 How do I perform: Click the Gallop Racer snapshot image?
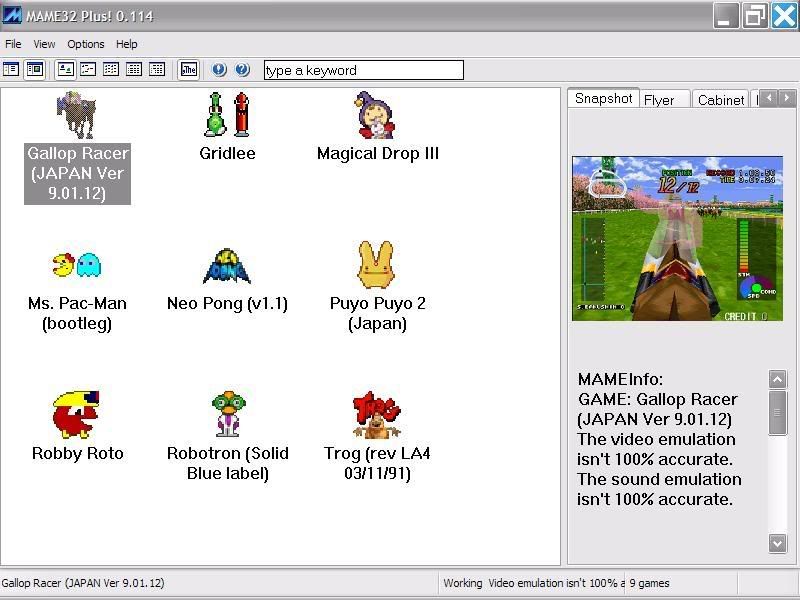click(x=677, y=239)
